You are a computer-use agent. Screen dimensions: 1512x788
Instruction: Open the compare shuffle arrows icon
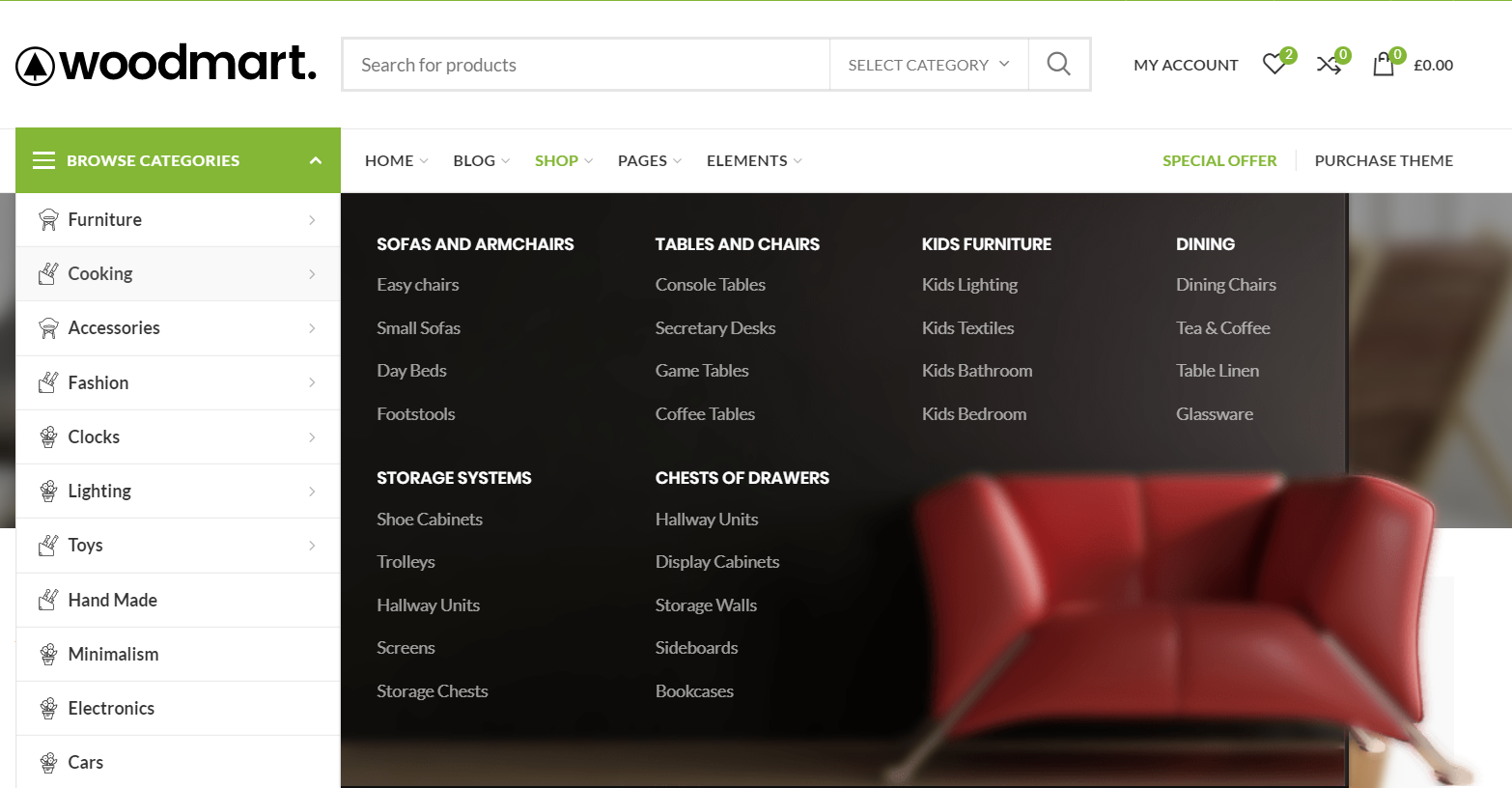tap(1329, 65)
